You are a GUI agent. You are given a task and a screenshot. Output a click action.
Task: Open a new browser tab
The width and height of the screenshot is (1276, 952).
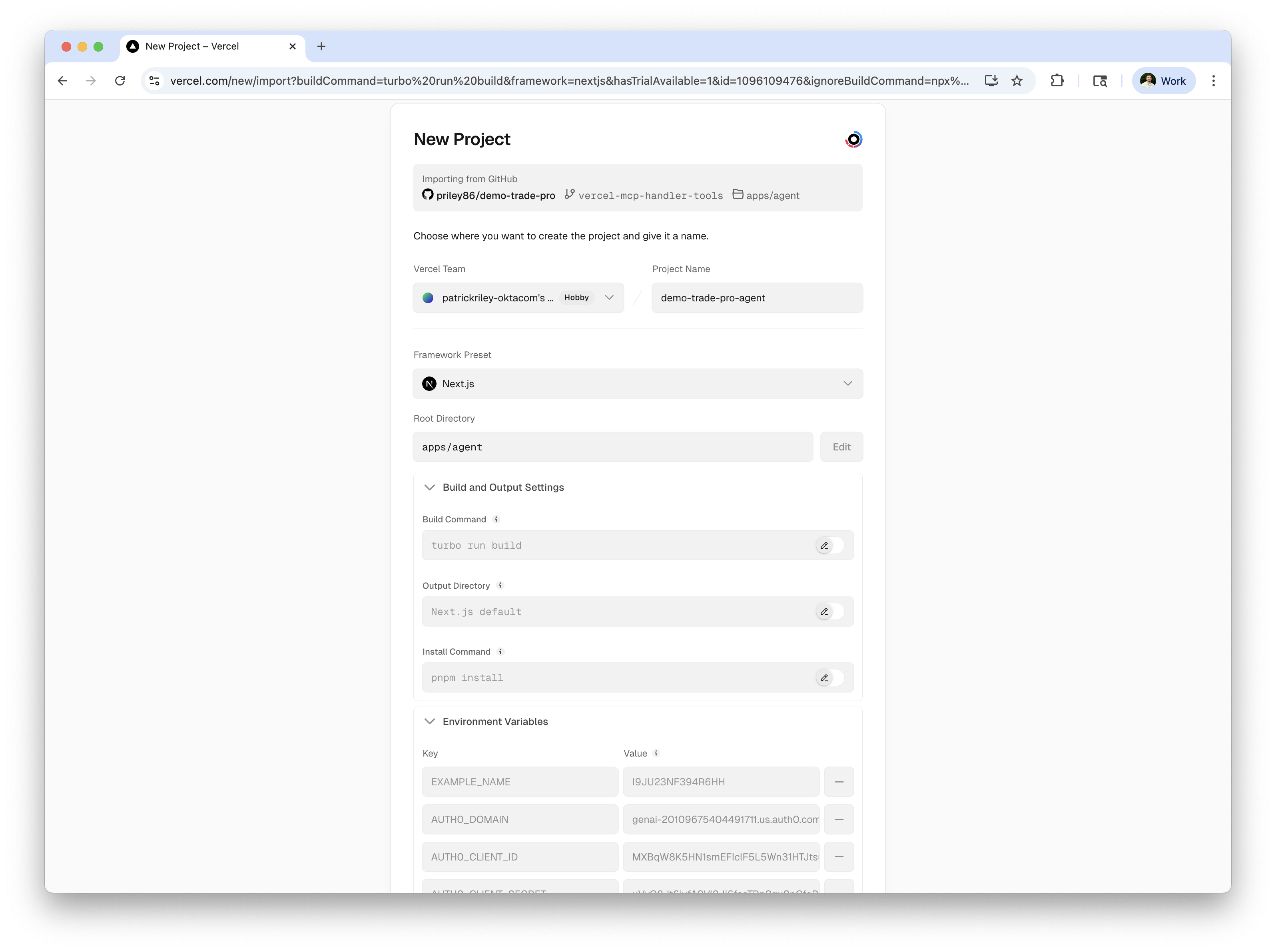321,46
